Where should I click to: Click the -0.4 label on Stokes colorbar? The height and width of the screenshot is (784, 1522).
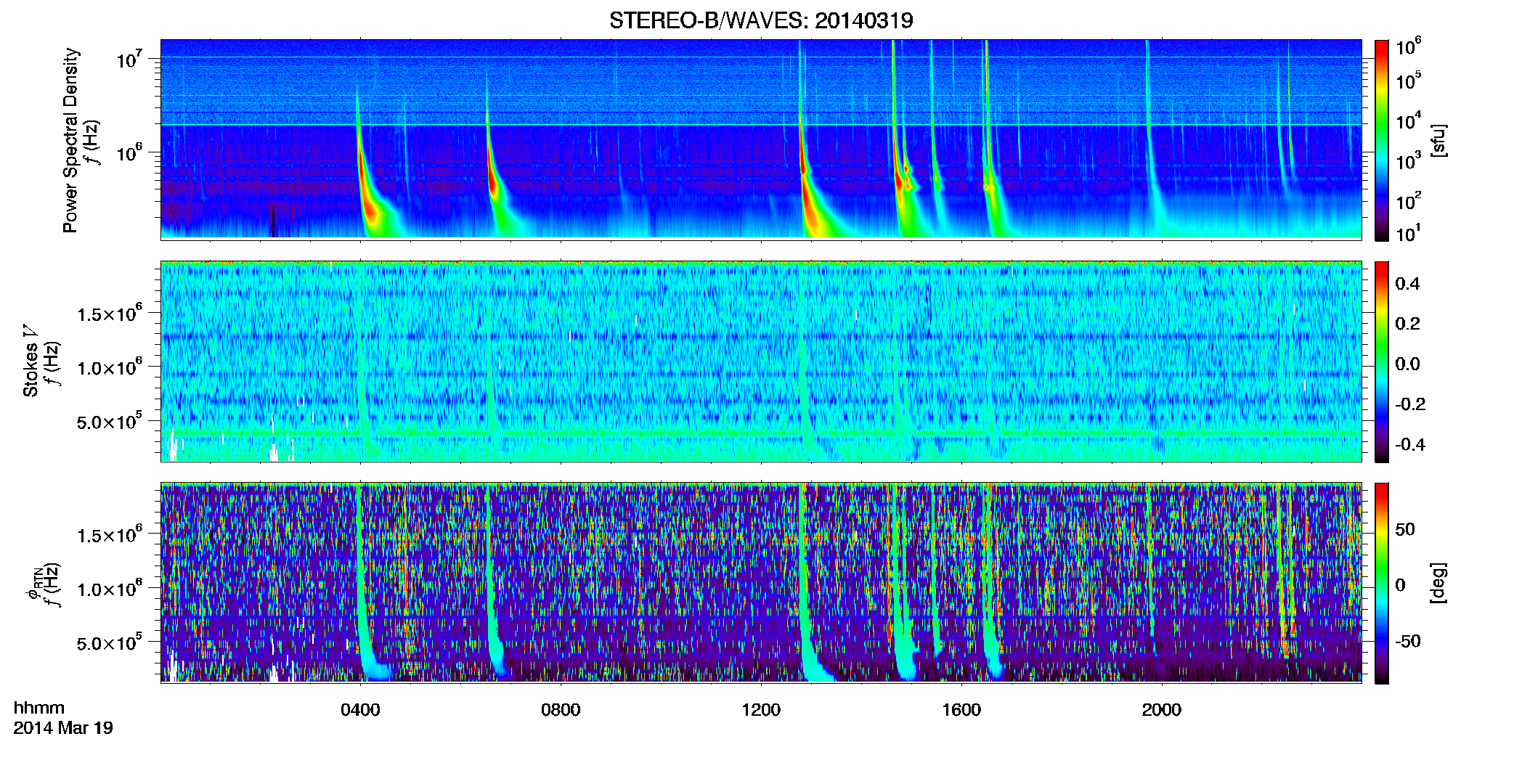pos(1410,444)
